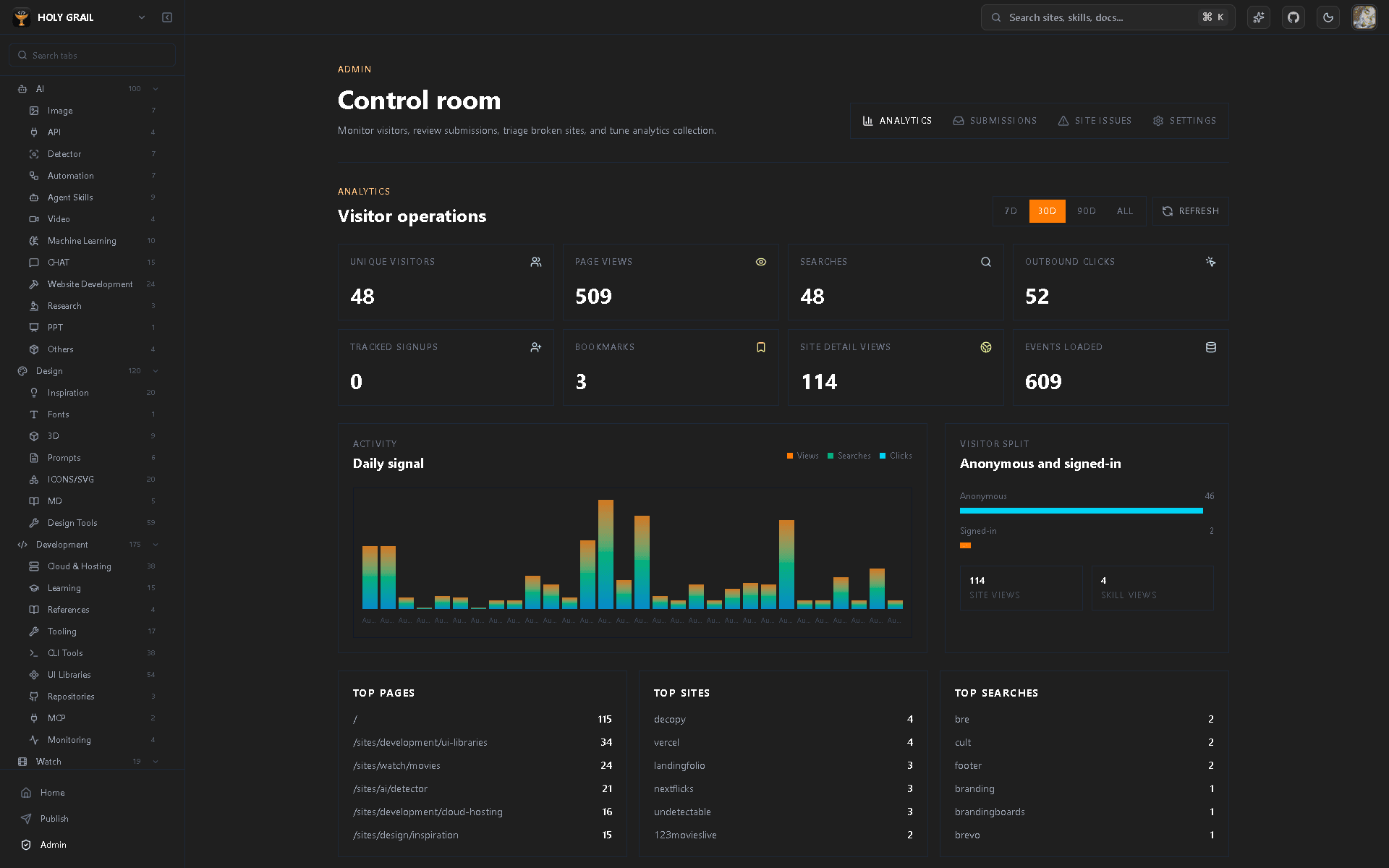
Task: Click the Outbound Clicks cursor icon
Action: click(1211, 262)
